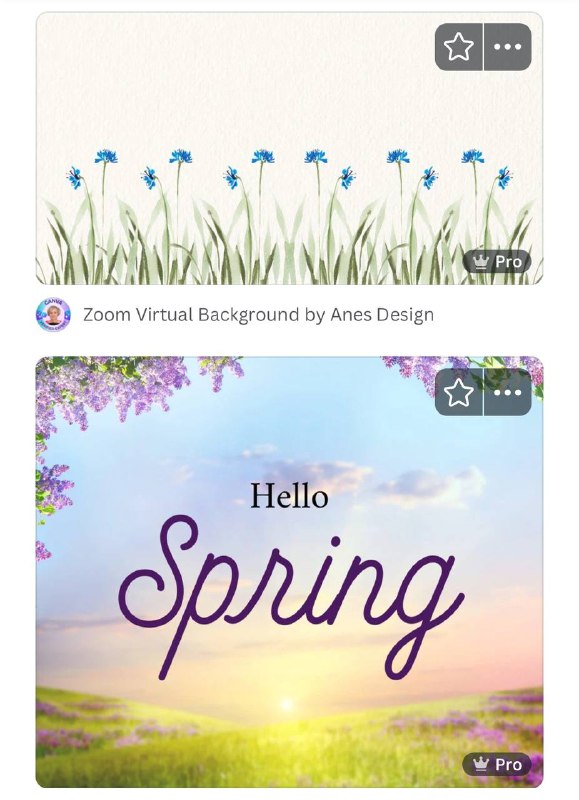579x800 pixels.
Task: Click the Anes Design author name text
Action: pyautogui.click(x=382, y=315)
